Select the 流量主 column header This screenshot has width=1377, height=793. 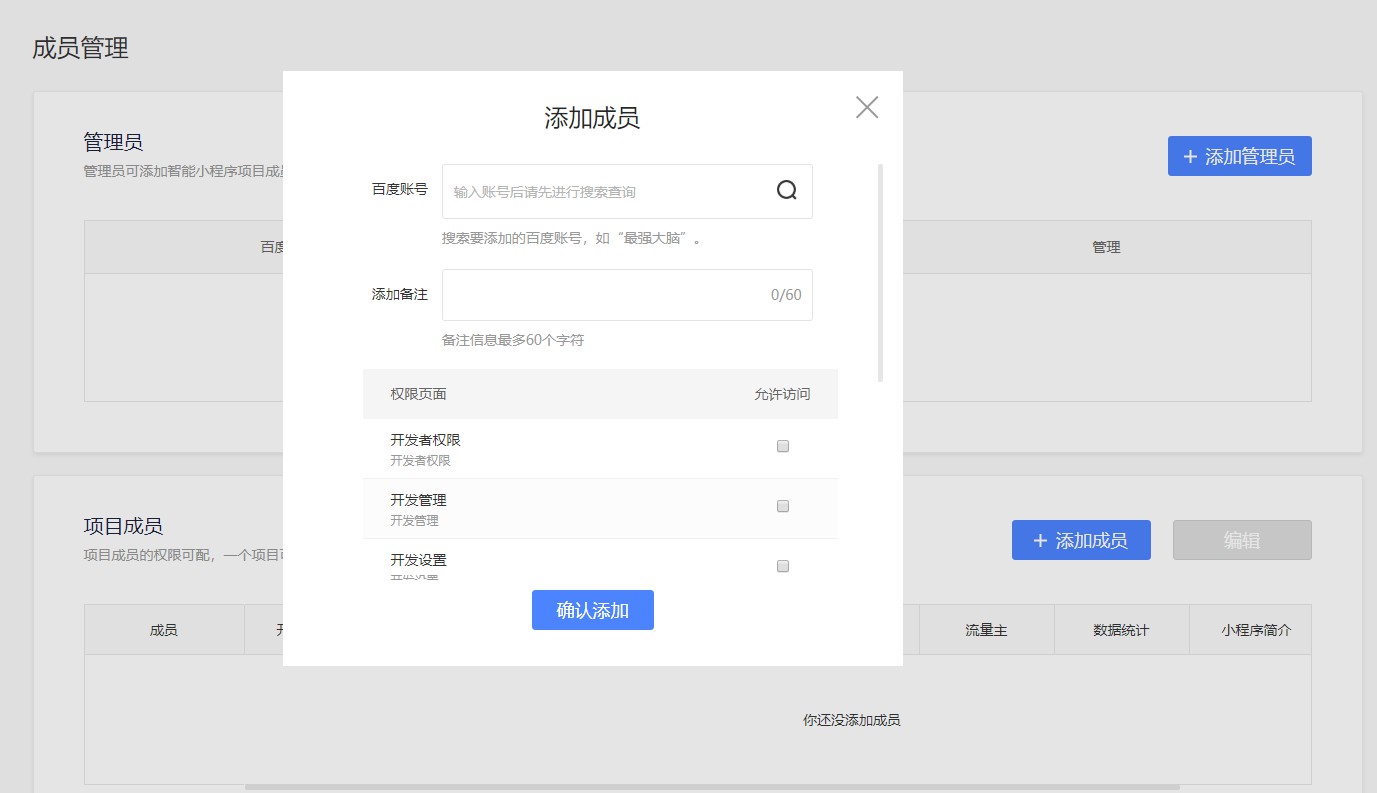click(986, 630)
